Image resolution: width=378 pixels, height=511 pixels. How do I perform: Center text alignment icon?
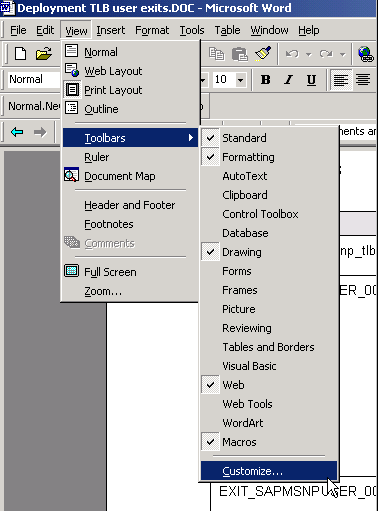click(363, 80)
